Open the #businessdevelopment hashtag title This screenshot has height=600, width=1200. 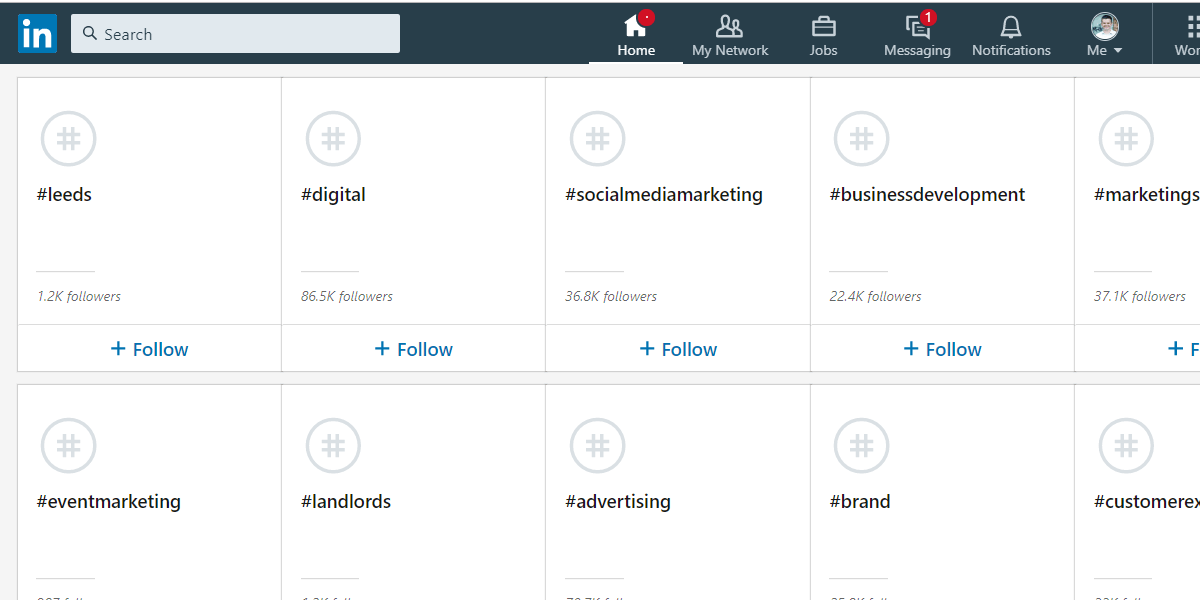click(x=927, y=195)
